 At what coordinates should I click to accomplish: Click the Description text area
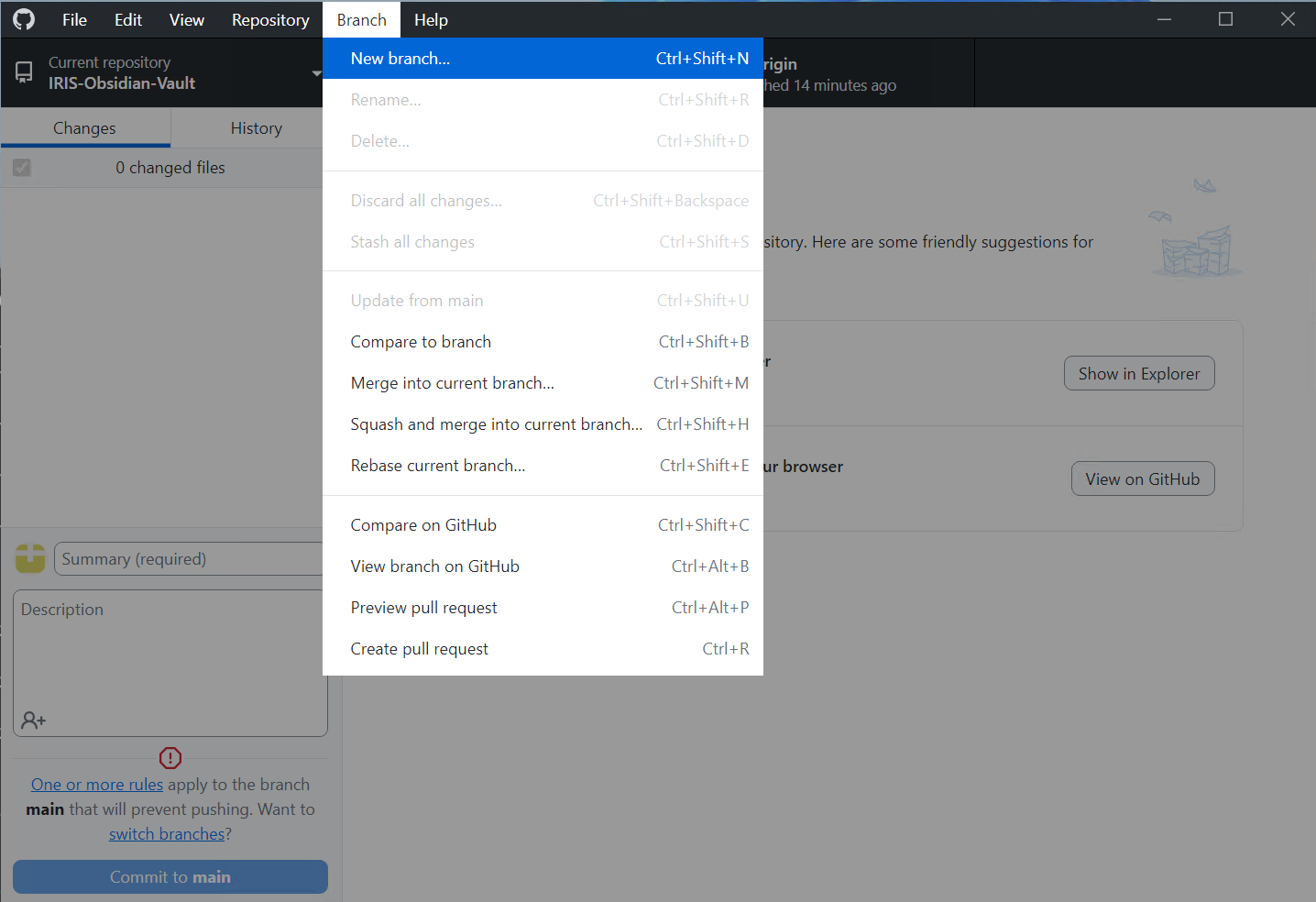click(x=170, y=663)
